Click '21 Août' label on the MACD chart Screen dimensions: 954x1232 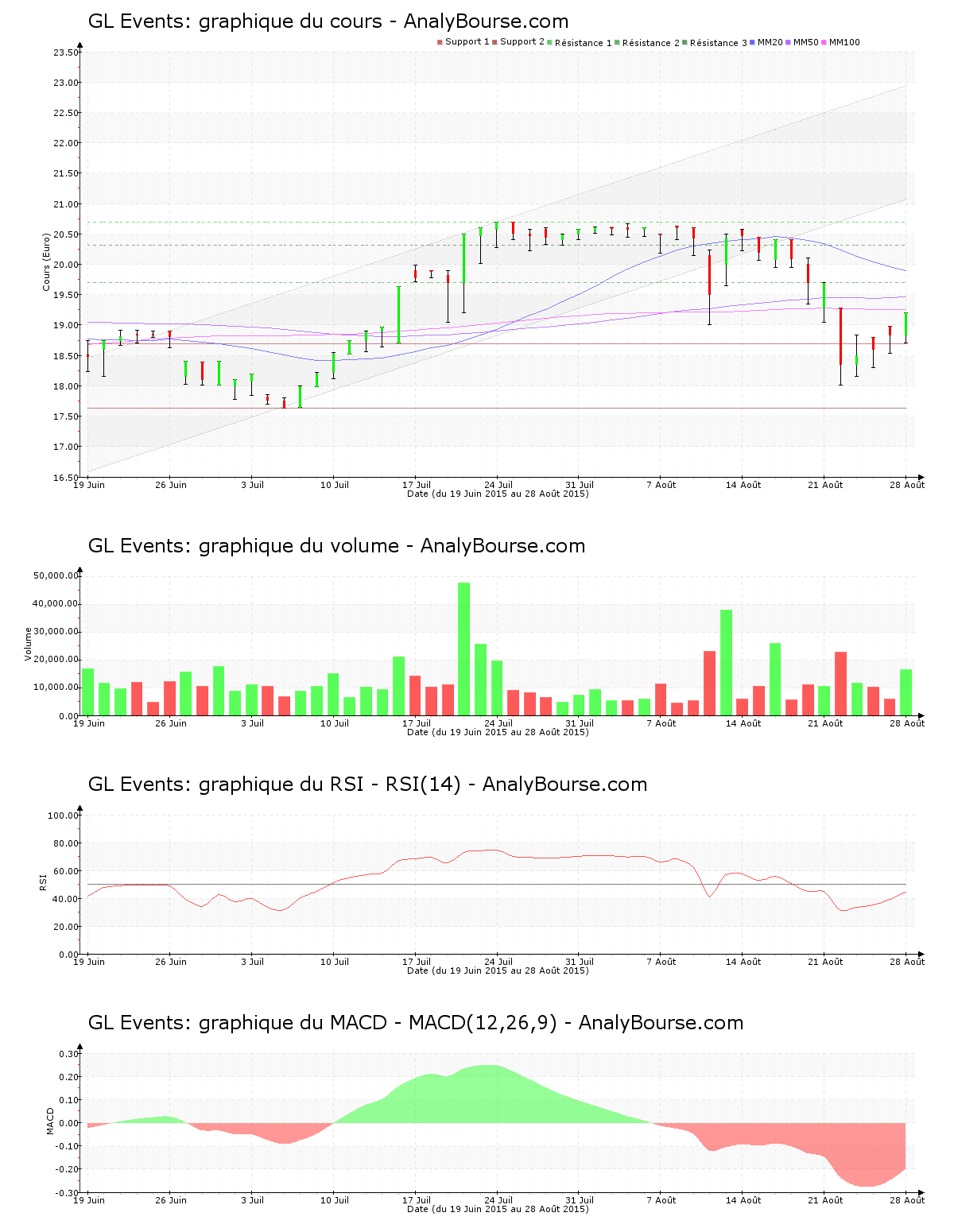point(825,1200)
